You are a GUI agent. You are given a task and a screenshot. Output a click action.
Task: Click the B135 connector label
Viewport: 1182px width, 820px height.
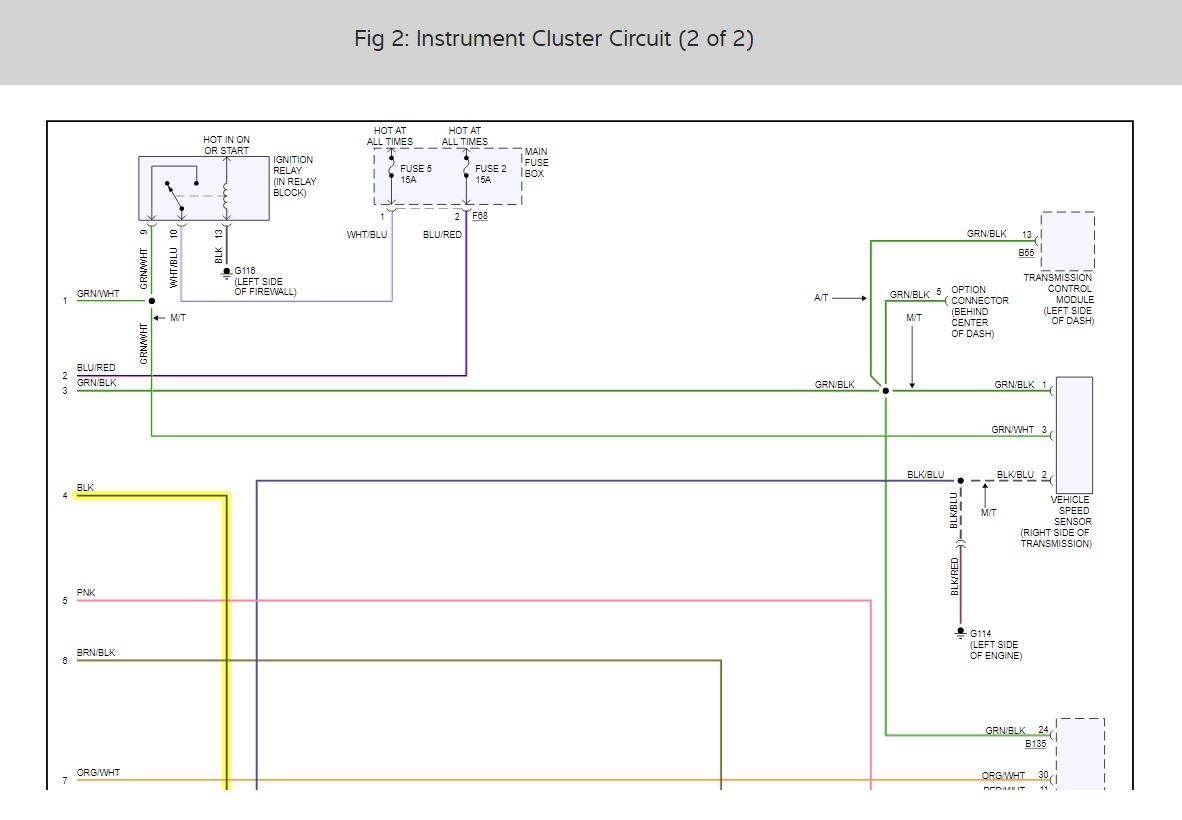[x=1036, y=744]
